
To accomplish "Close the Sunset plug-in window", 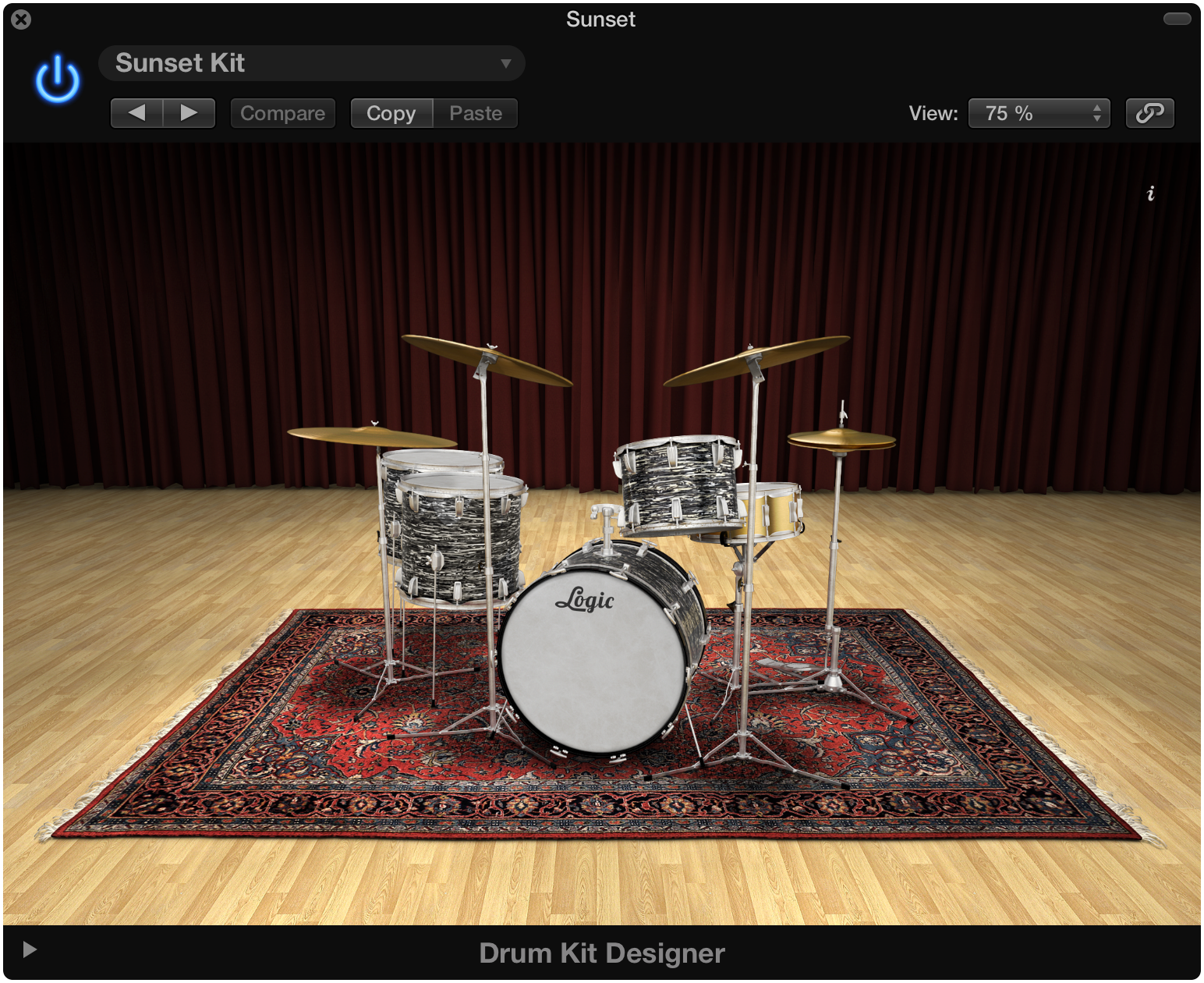I will pos(21,20).
